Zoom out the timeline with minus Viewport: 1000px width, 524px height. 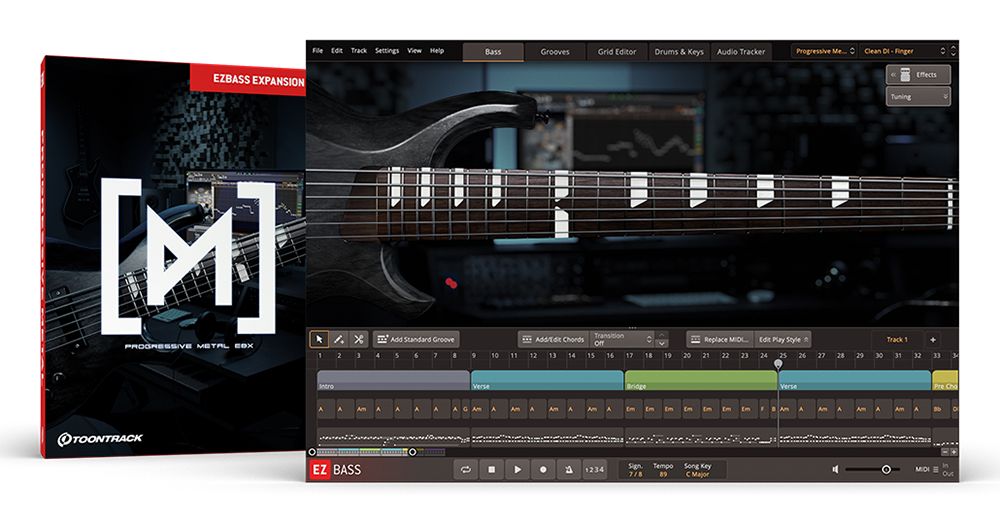[x=945, y=452]
